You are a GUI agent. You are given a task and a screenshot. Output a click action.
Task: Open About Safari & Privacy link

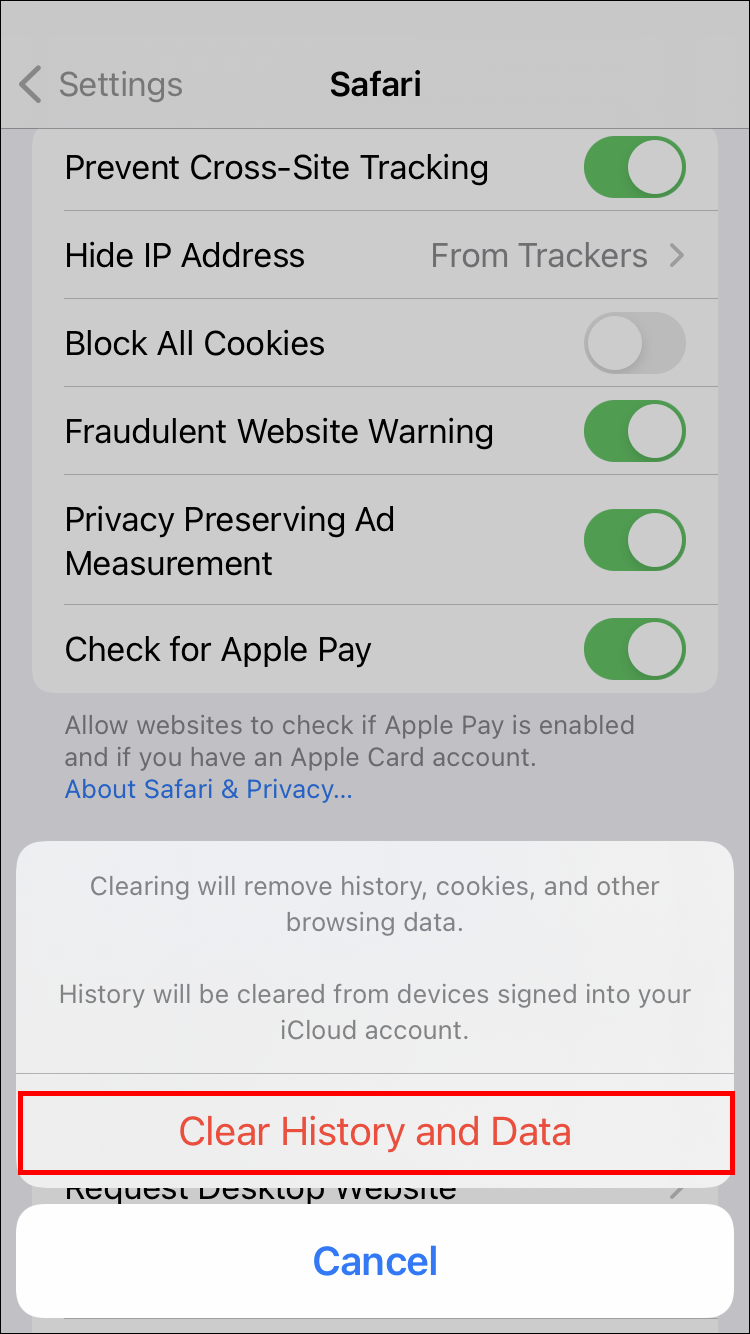[x=208, y=789]
